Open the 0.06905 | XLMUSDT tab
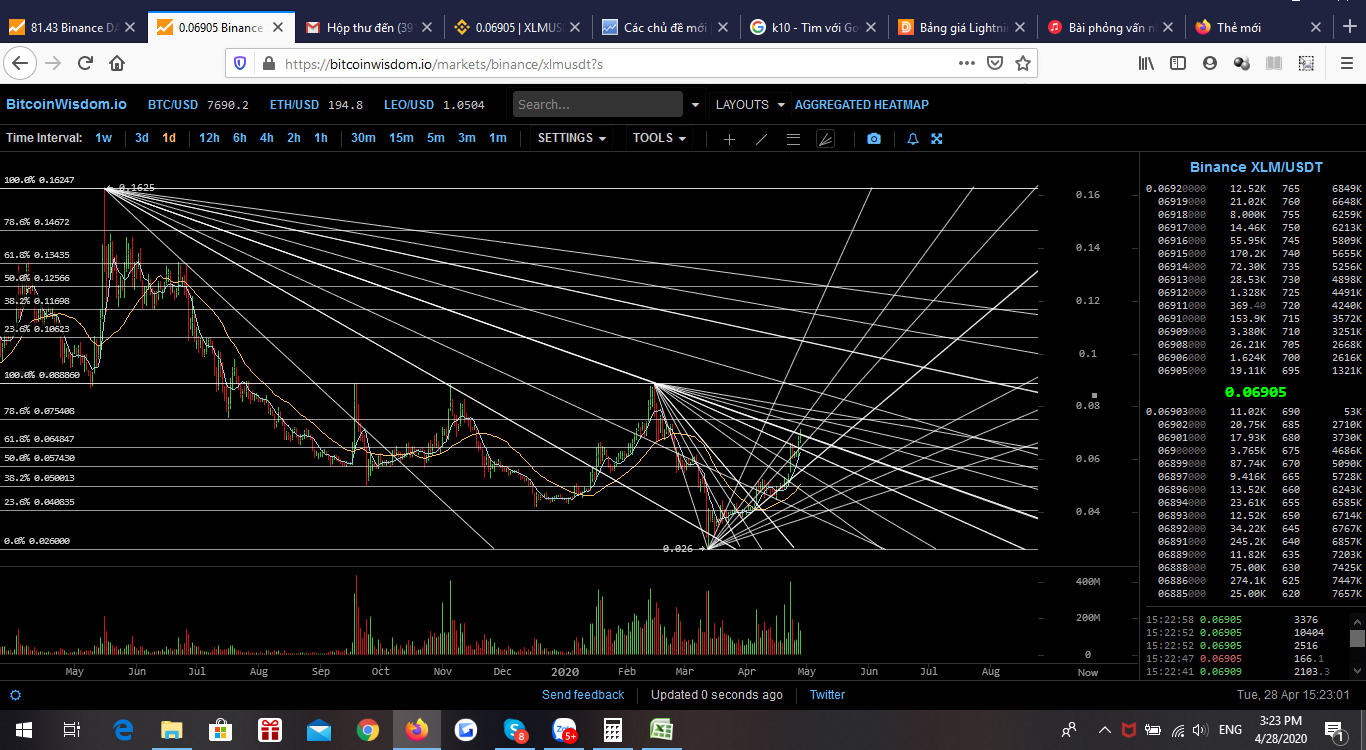Screen dimensions: 1366x750 [x=516, y=27]
